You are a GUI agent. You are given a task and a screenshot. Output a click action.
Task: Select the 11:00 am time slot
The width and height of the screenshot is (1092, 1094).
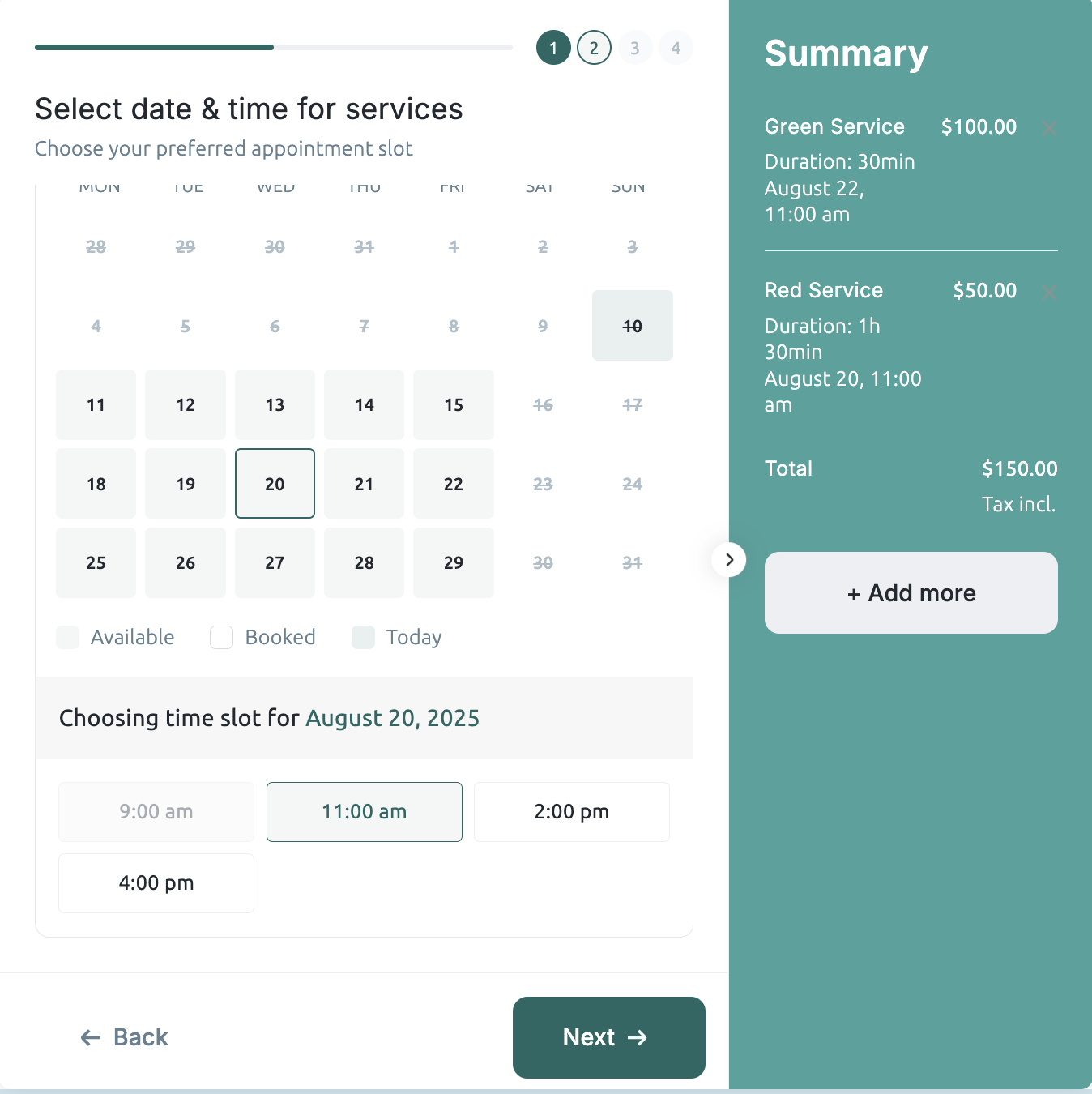(365, 812)
